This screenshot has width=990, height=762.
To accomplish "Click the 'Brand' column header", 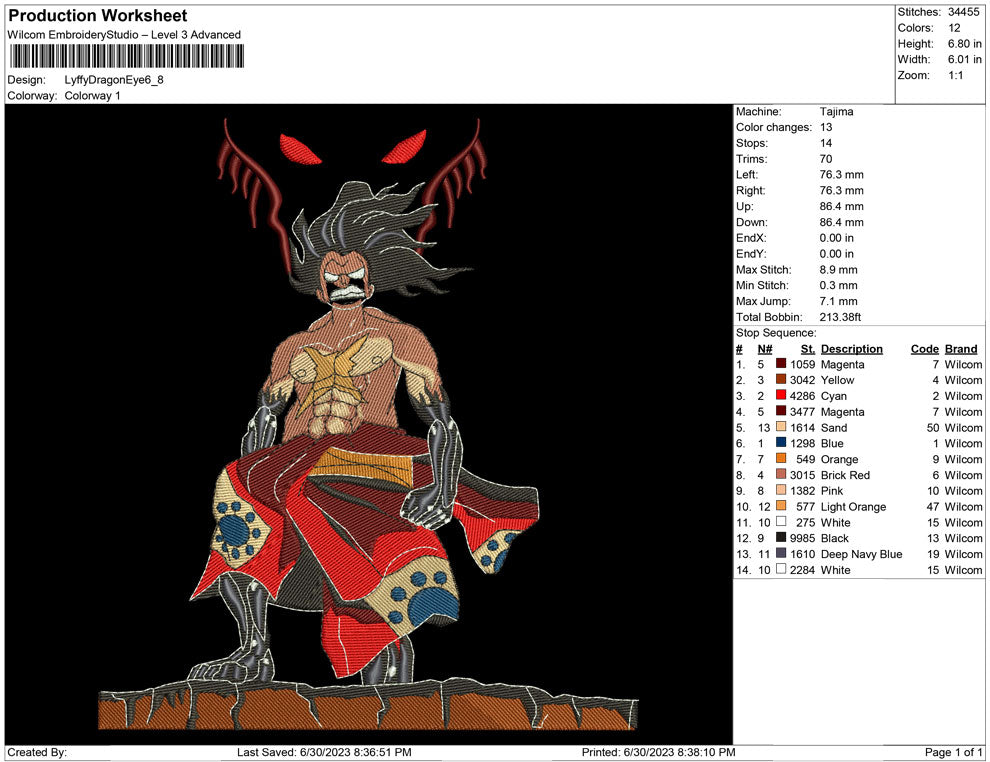I will tap(961, 348).
